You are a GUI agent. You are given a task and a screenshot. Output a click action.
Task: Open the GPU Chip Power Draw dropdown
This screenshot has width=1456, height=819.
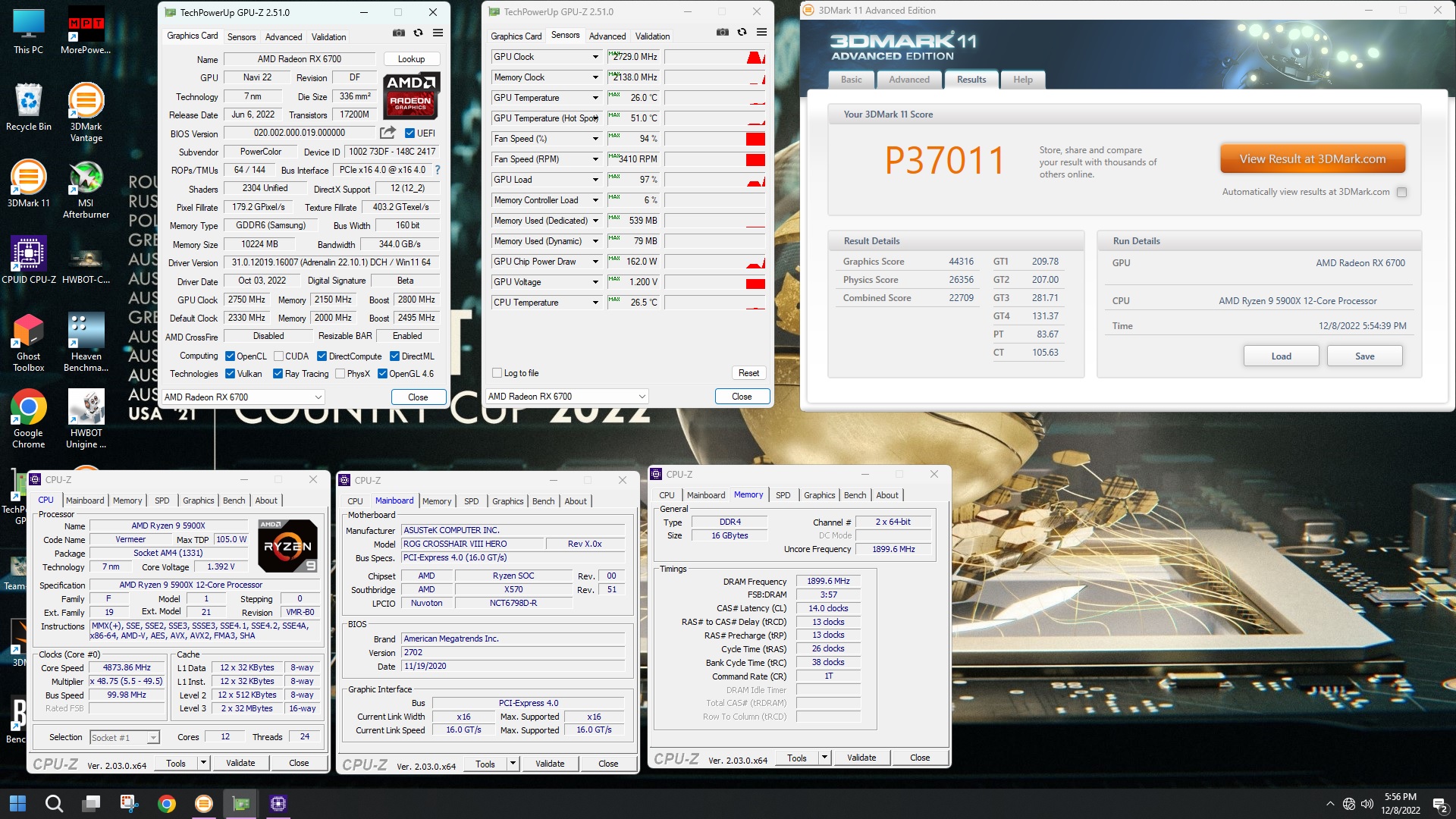point(595,262)
